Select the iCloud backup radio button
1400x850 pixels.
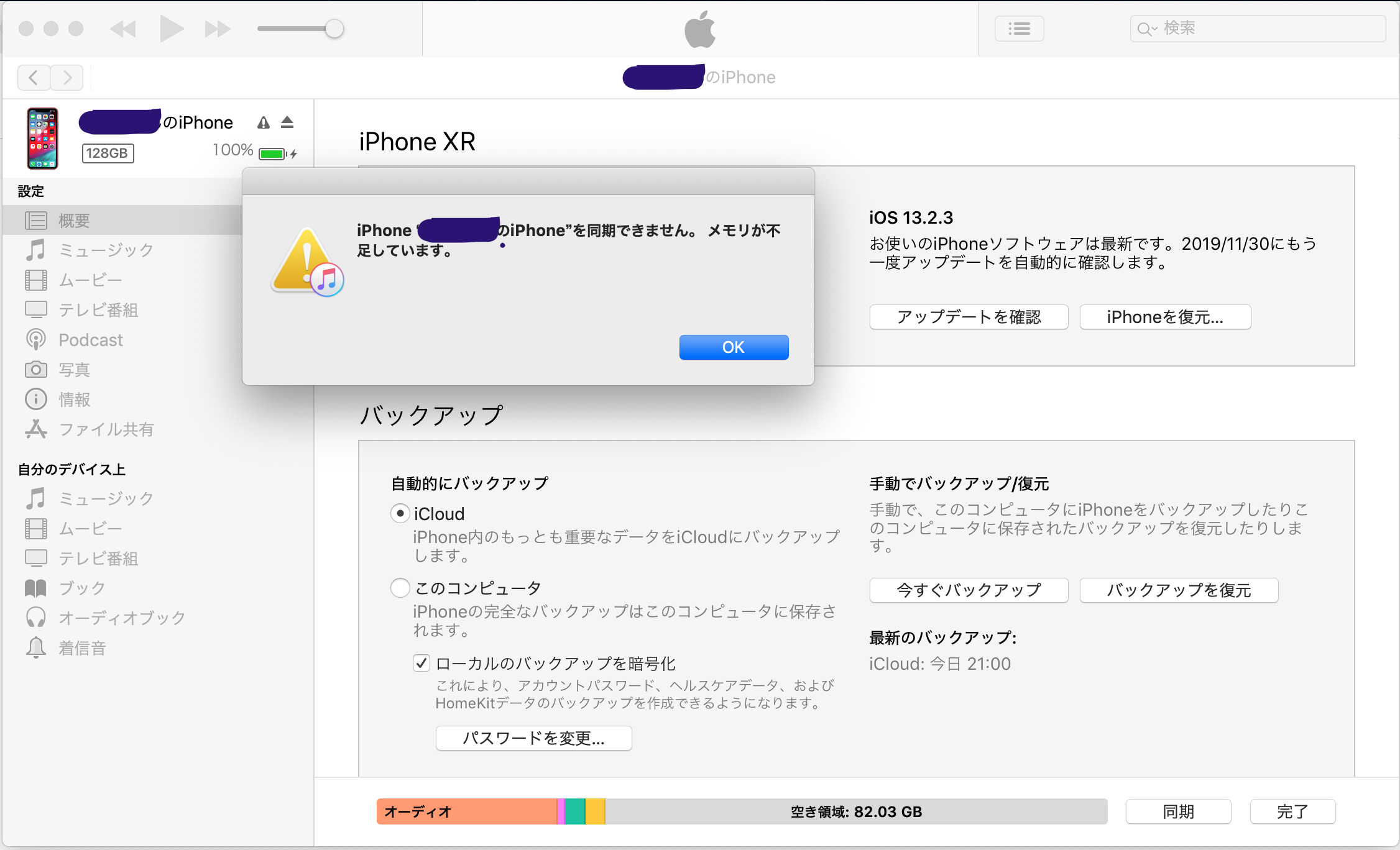point(400,514)
